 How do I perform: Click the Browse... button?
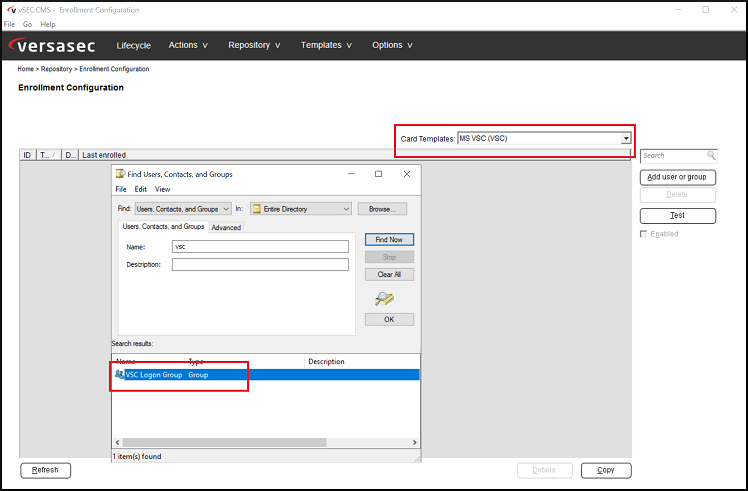tap(382, 209)
